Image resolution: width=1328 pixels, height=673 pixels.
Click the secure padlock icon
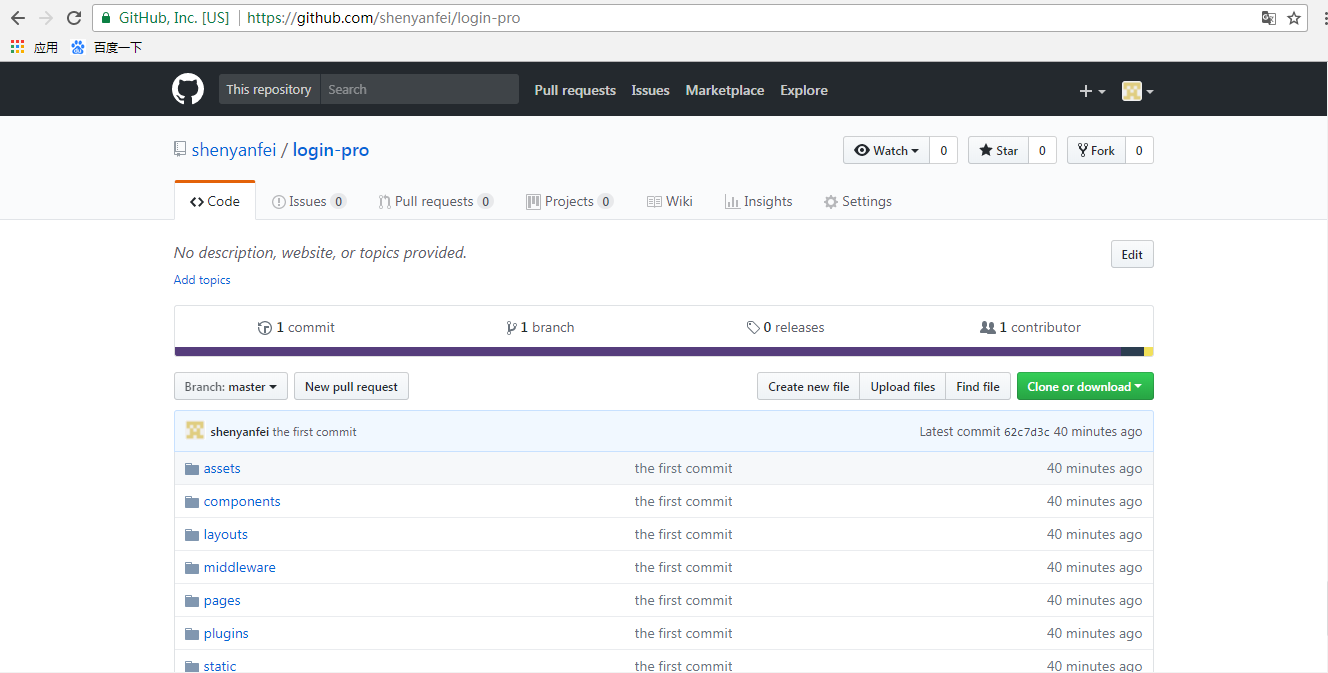106,18
